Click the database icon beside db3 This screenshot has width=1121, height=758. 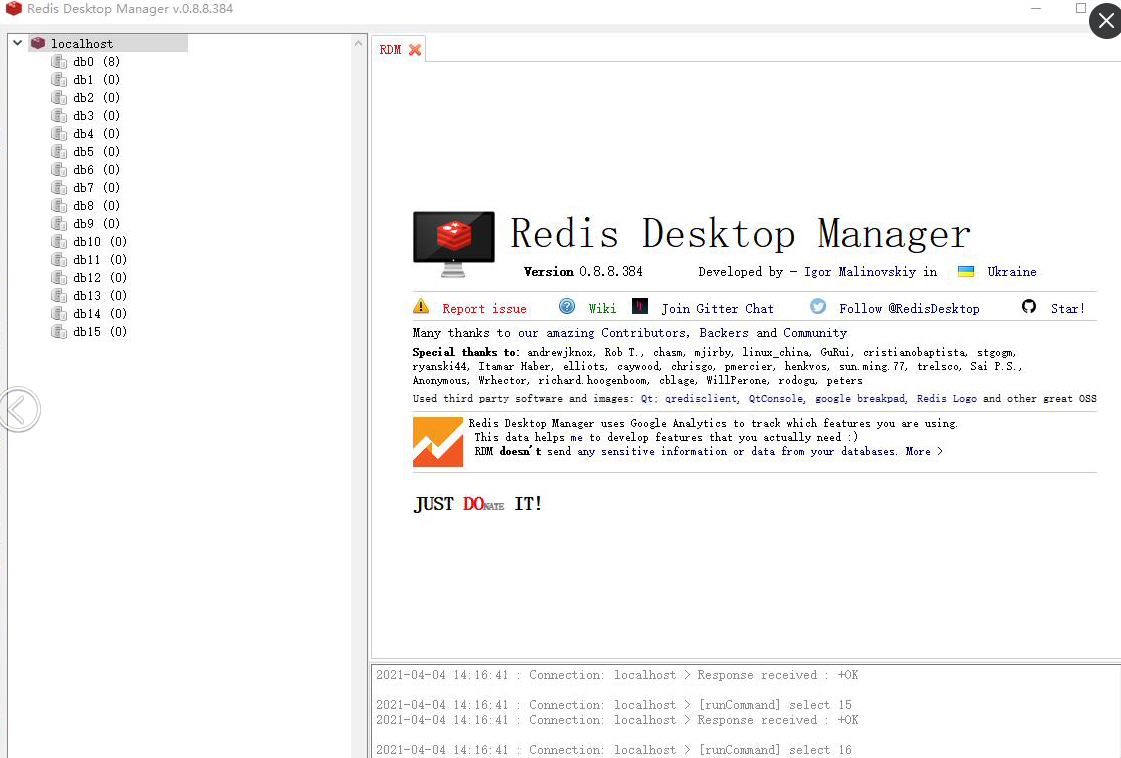coord(59,115)
